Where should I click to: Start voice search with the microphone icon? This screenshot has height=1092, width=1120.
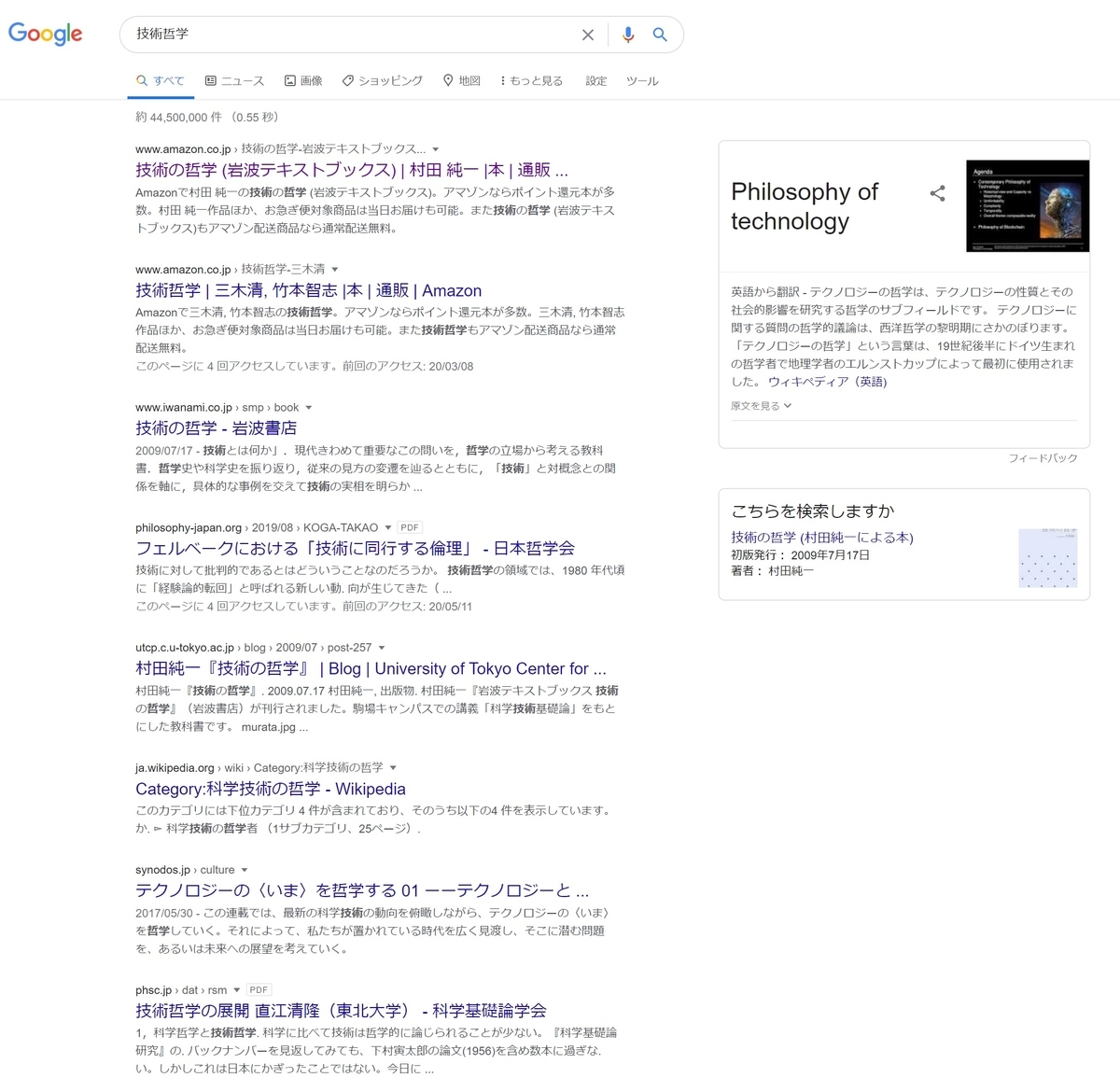628,35
